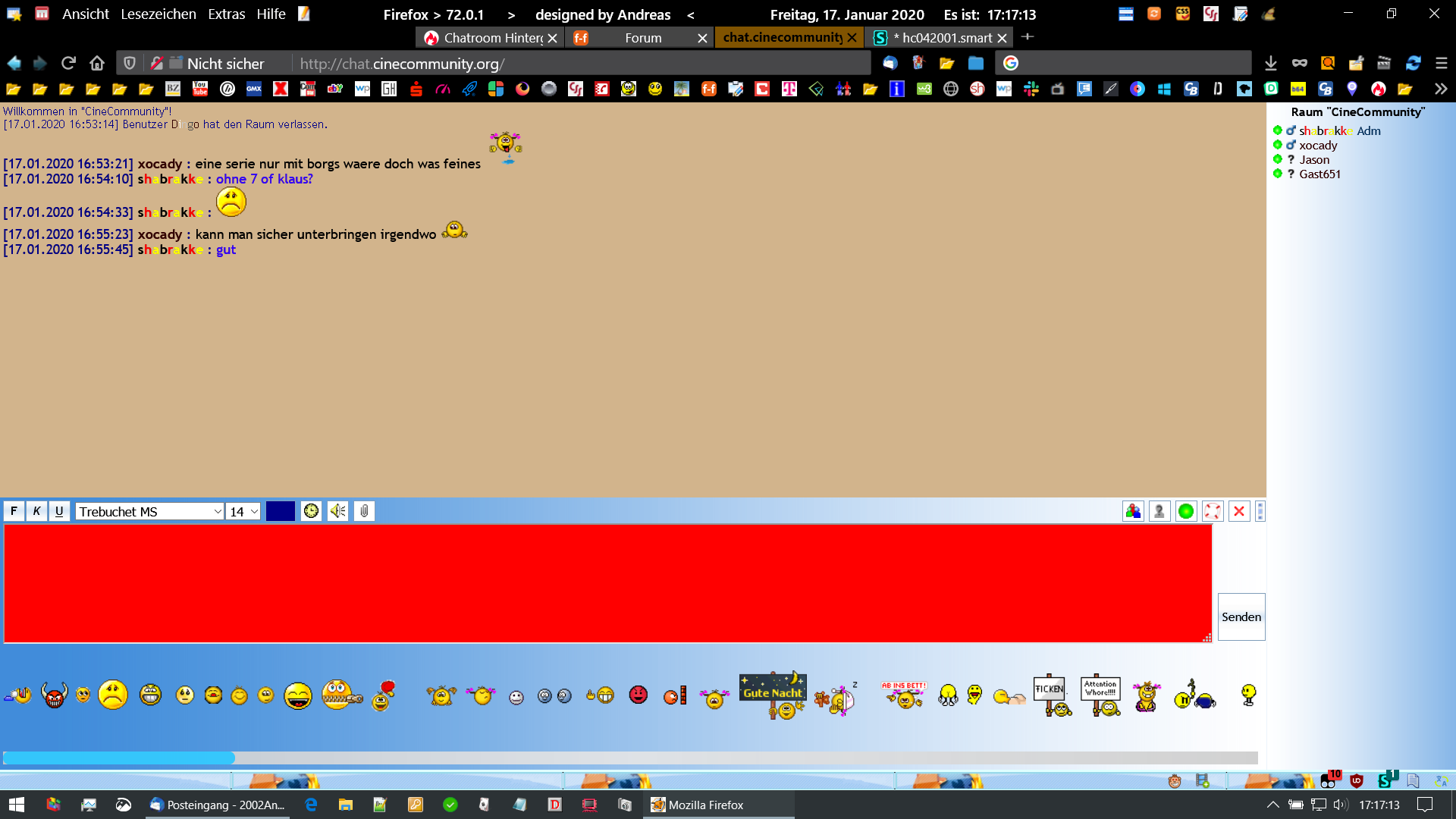Viewport: 1456px width, 819px height.
Task: Open the user profile silhouette icon
Action: pos(1159,511)
